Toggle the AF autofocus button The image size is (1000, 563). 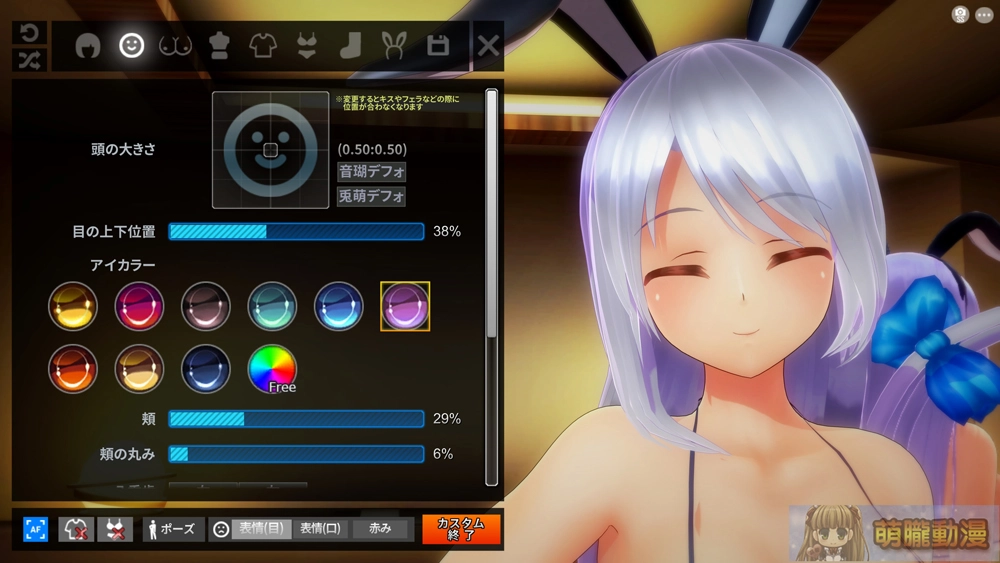[35, 529]
